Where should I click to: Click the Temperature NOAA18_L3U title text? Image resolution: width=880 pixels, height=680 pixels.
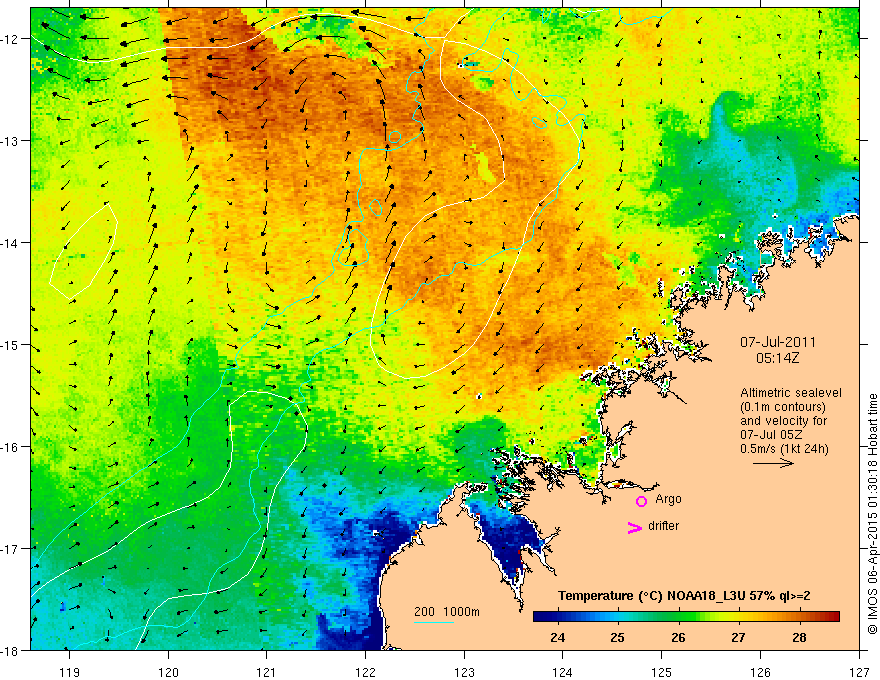(684, 596)
